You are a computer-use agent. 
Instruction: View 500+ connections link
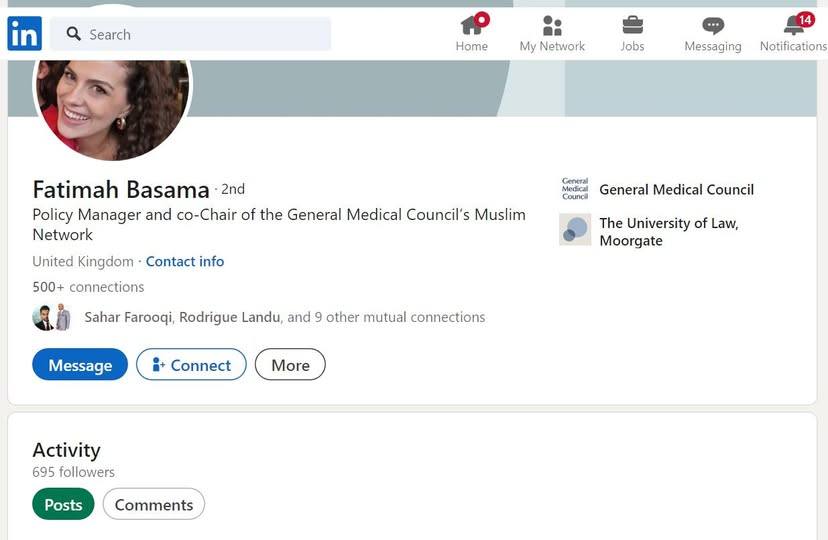click(88, 287)
